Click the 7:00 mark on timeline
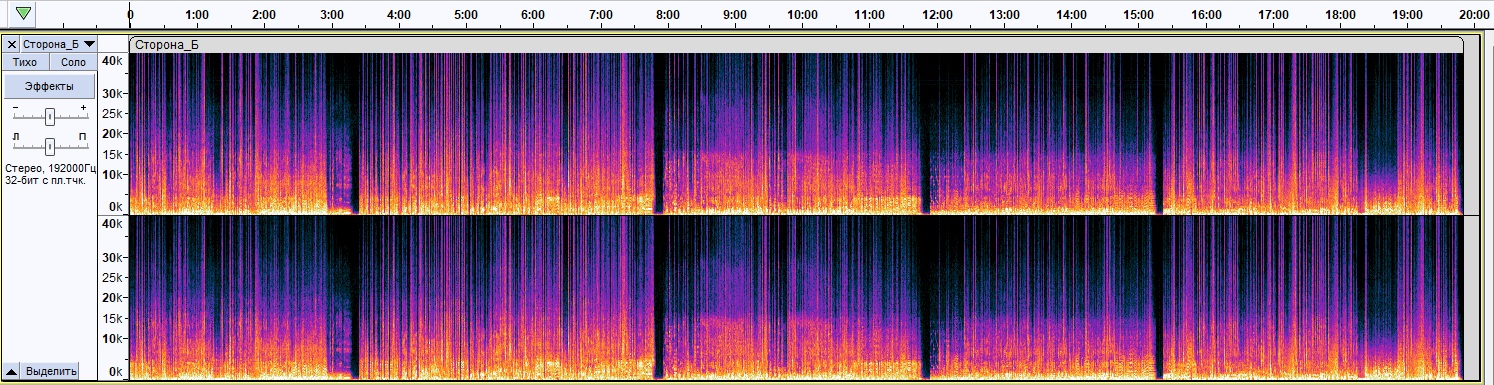The height and width of the screenshot is (385, 1494). pos(601,15)
